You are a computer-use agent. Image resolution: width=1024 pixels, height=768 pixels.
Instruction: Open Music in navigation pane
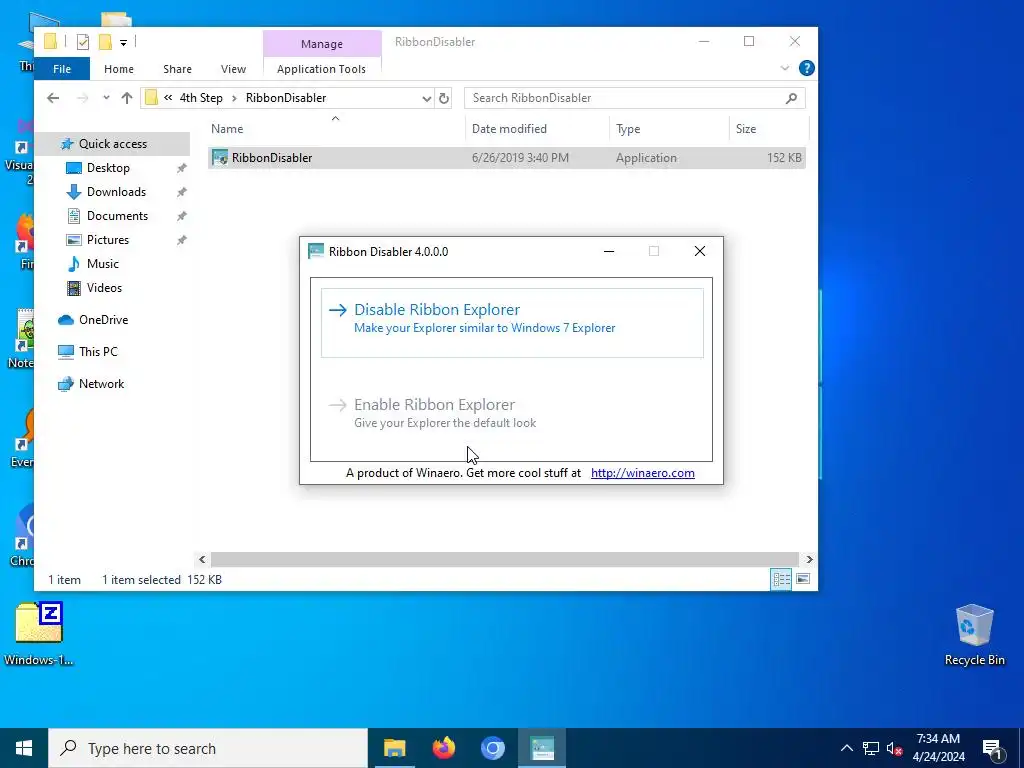tap(103, 264)
